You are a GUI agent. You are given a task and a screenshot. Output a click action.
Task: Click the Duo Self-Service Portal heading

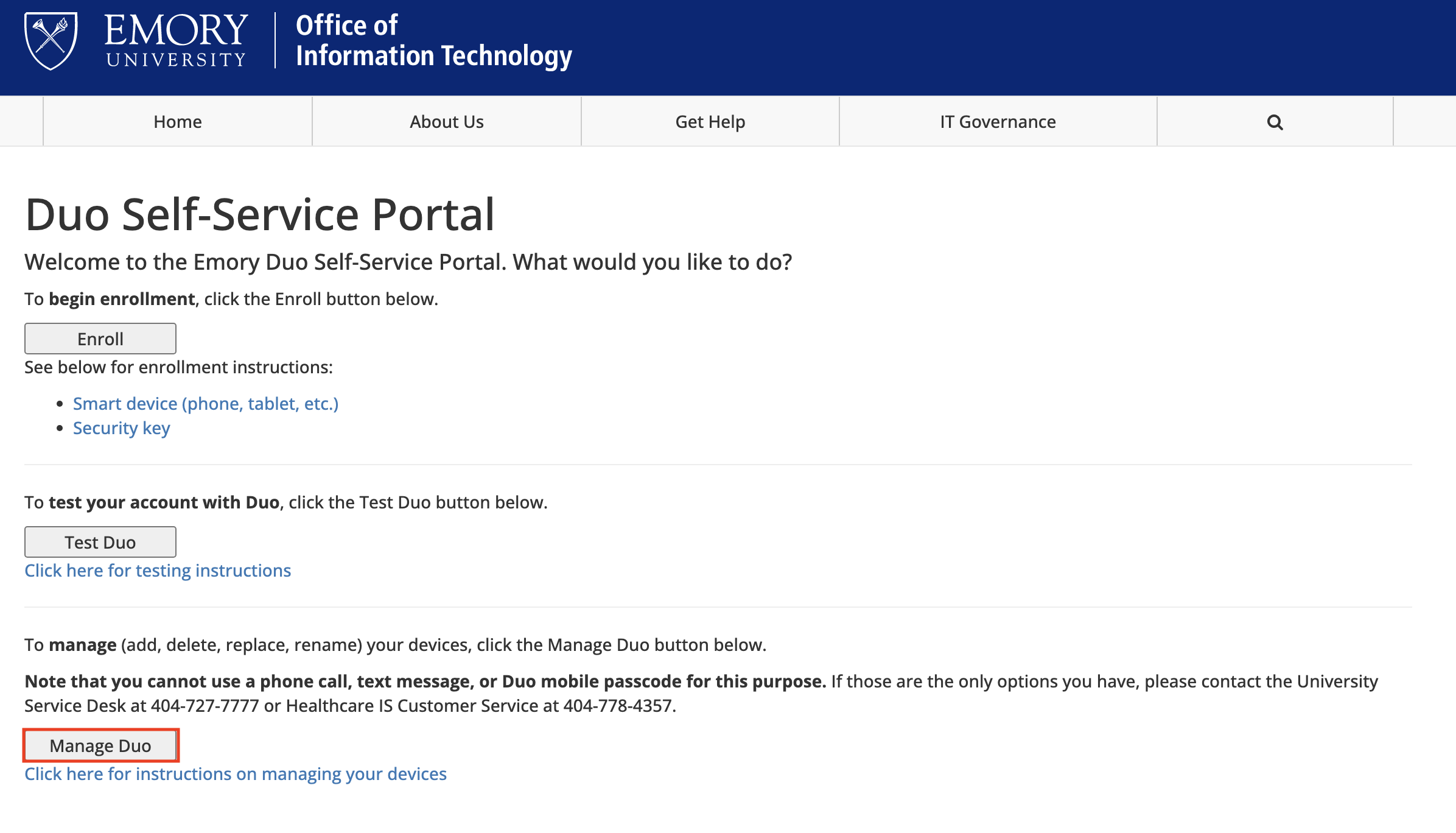pos(260,214)
